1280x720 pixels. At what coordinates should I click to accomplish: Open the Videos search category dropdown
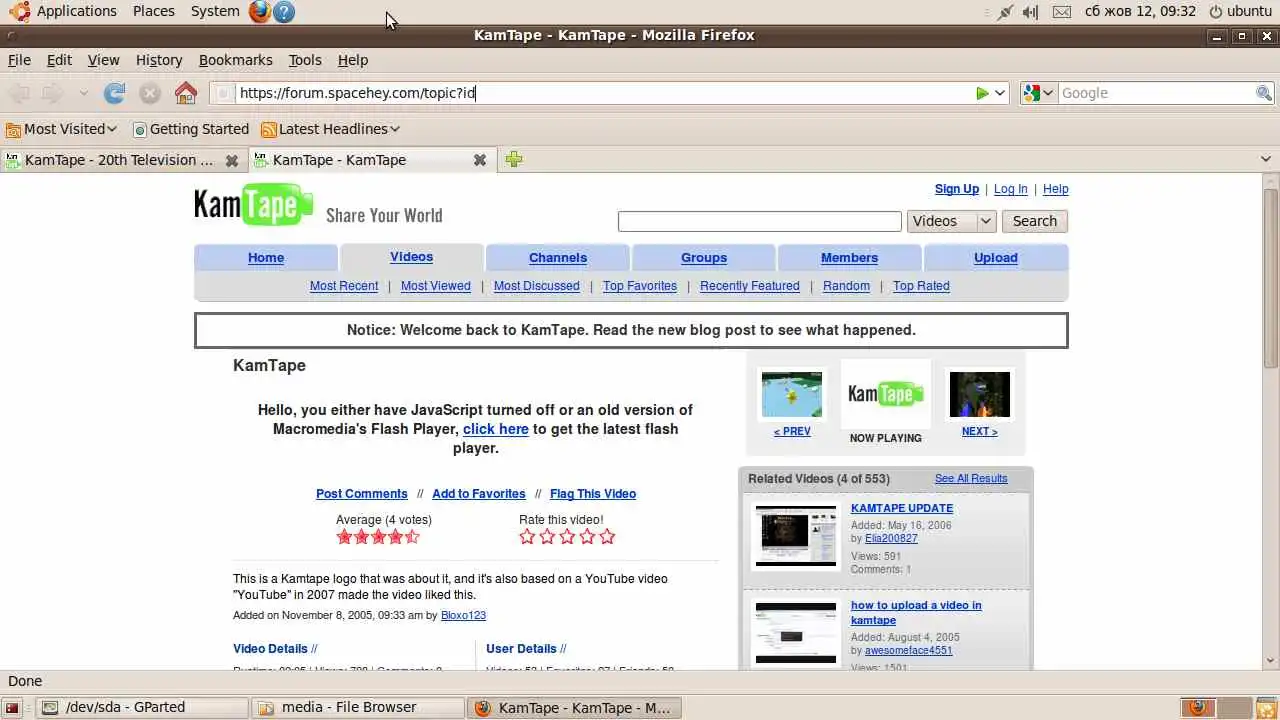[x=951, y=221]
